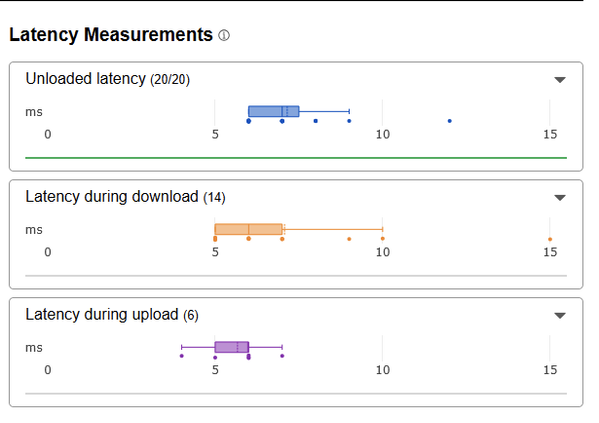Expand the Unloaded latency panel arrow
This screenshot has width=599, height=423.
click(x=560, y=80)
